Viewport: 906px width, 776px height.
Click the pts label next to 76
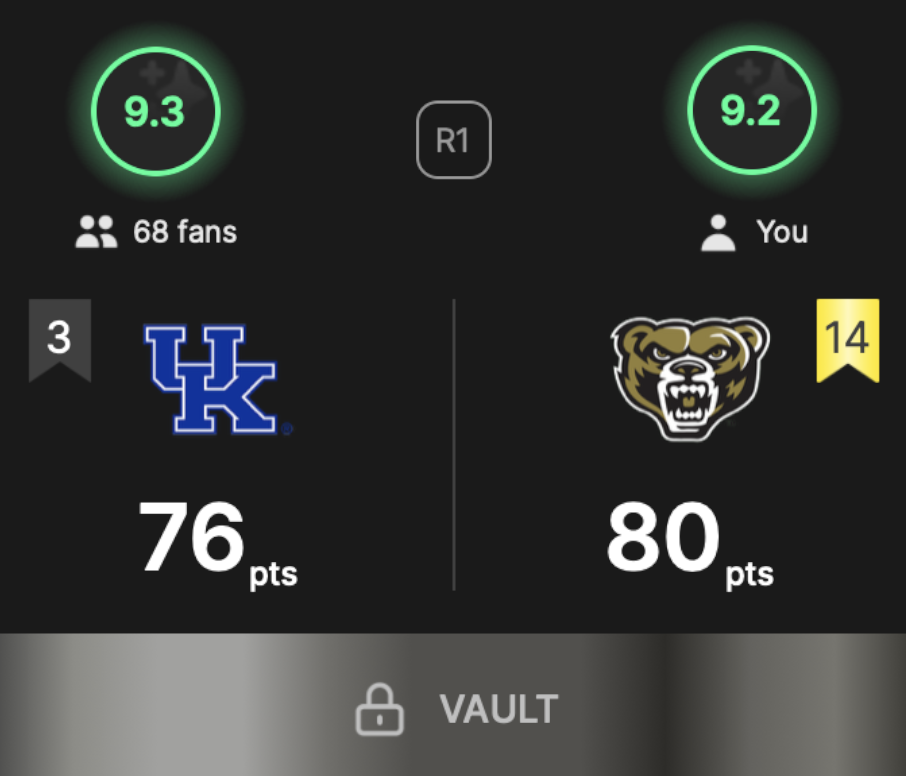click(x=273, y=575)
